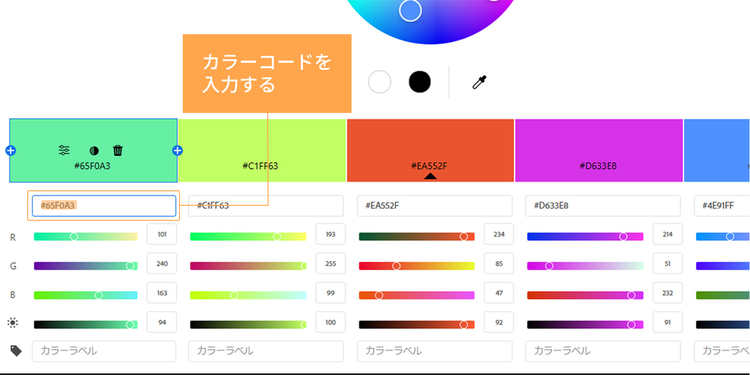Screen dimensions: 750x375
Task: Click color label field under #EA552F
Action: pos(434,351)
